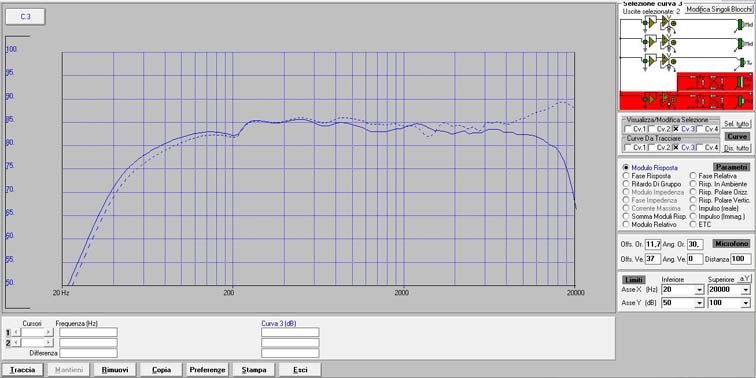Click the auto-scale Y axis button
The width and height of the screenshot is (756, 378).
(744, 279)
